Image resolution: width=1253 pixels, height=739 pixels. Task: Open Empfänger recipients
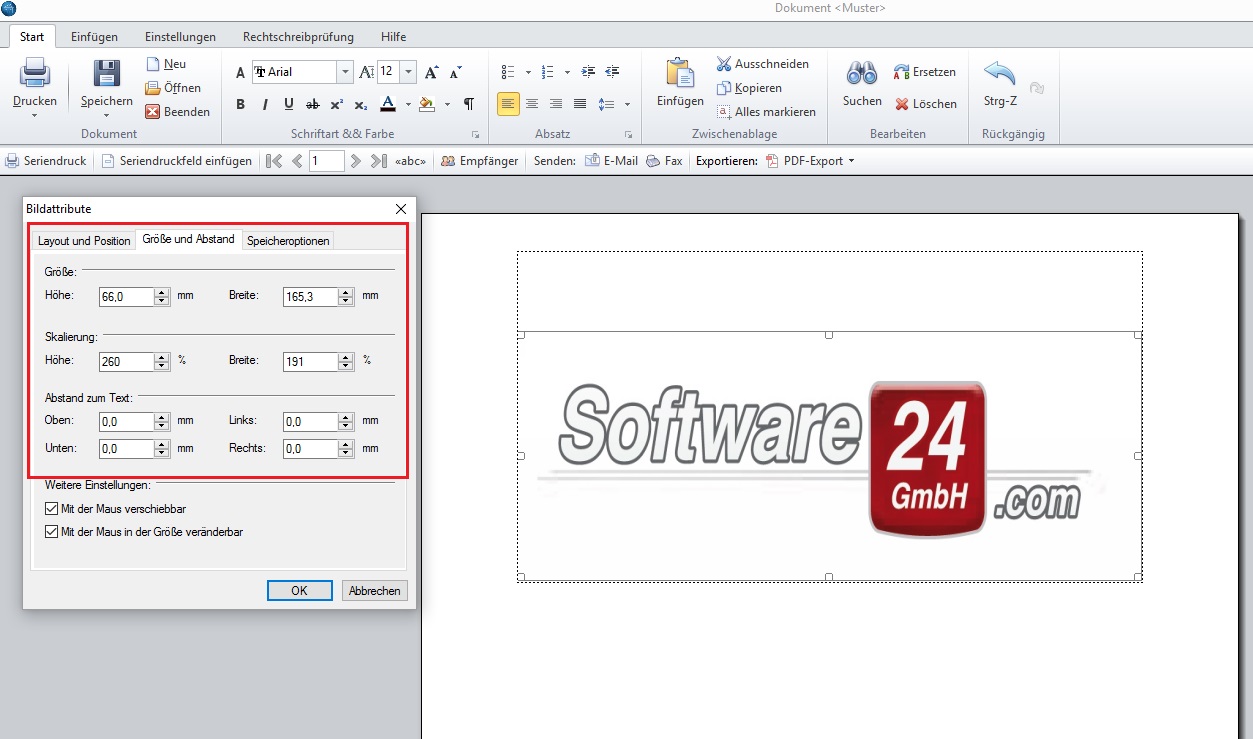pos(480,161)
